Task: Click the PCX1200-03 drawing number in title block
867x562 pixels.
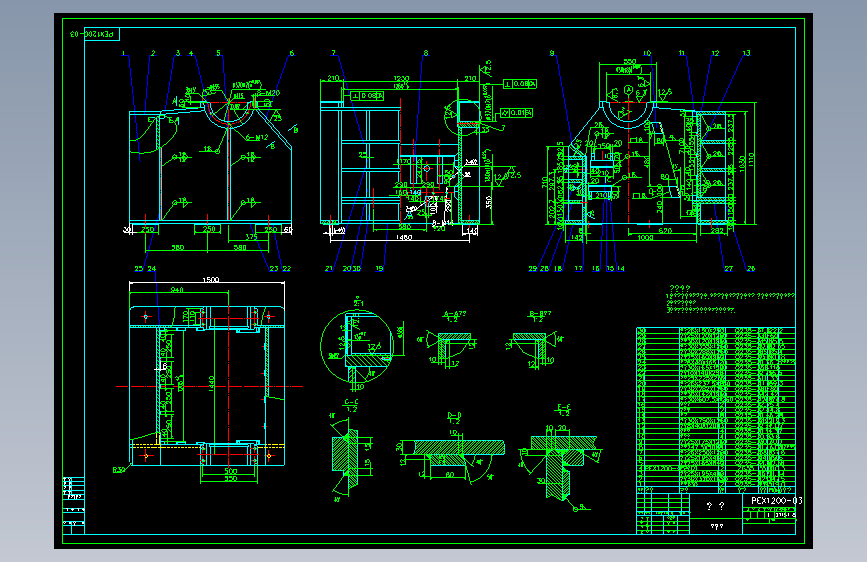Action: coord(776,501)
